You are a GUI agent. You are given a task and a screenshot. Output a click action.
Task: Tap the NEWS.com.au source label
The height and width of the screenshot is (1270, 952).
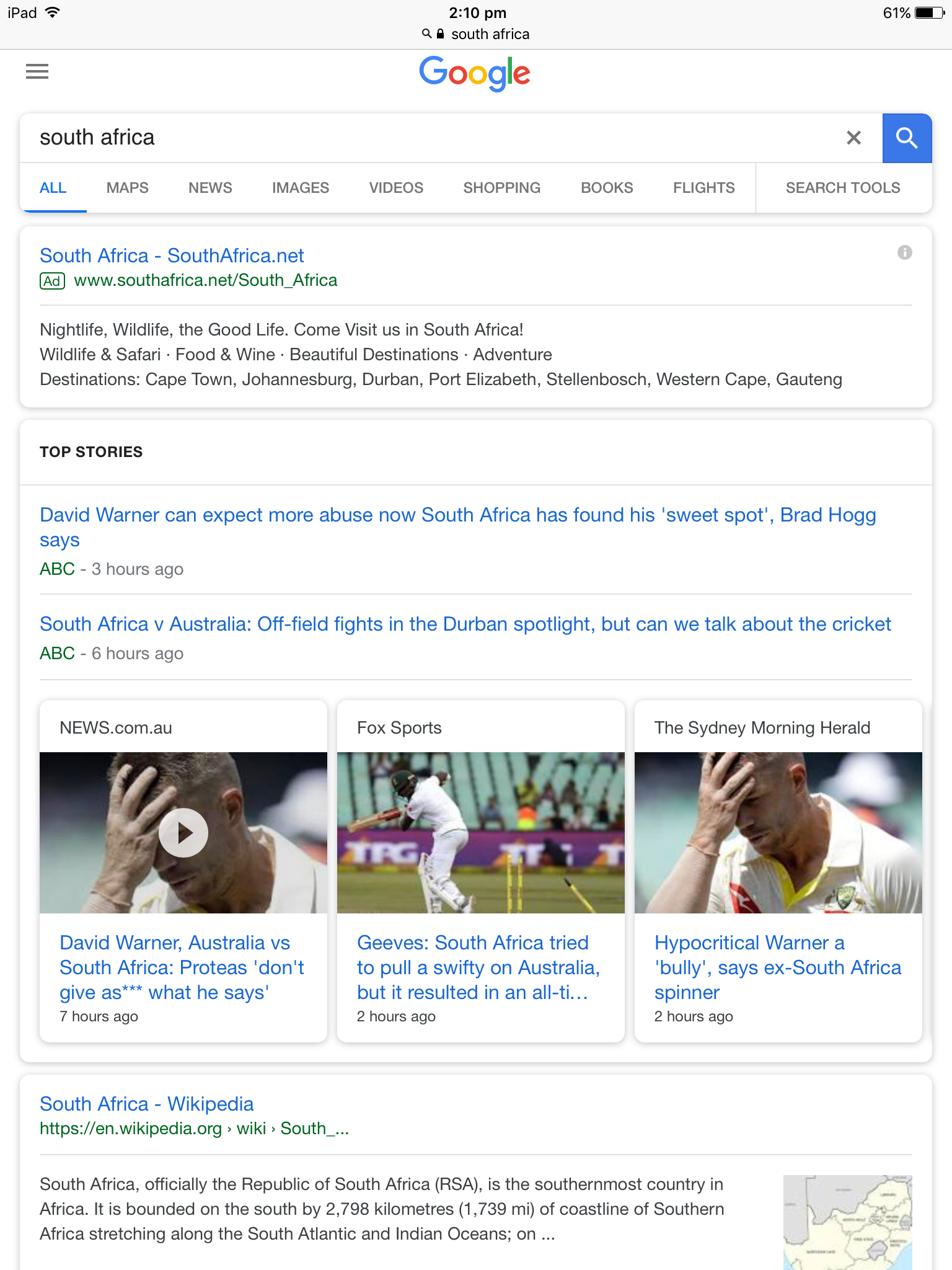116,727
